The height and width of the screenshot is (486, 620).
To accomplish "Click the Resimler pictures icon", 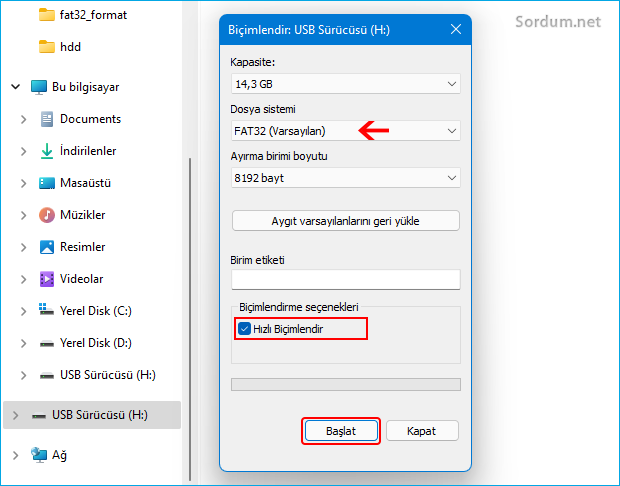I will (47, 247).
